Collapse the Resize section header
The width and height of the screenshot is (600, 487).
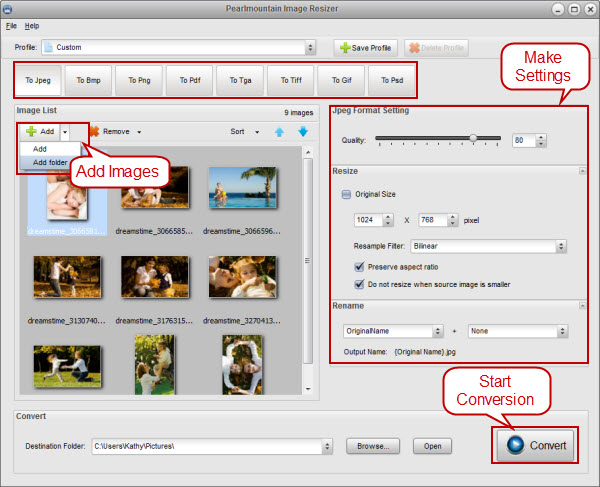pos(582,171)
